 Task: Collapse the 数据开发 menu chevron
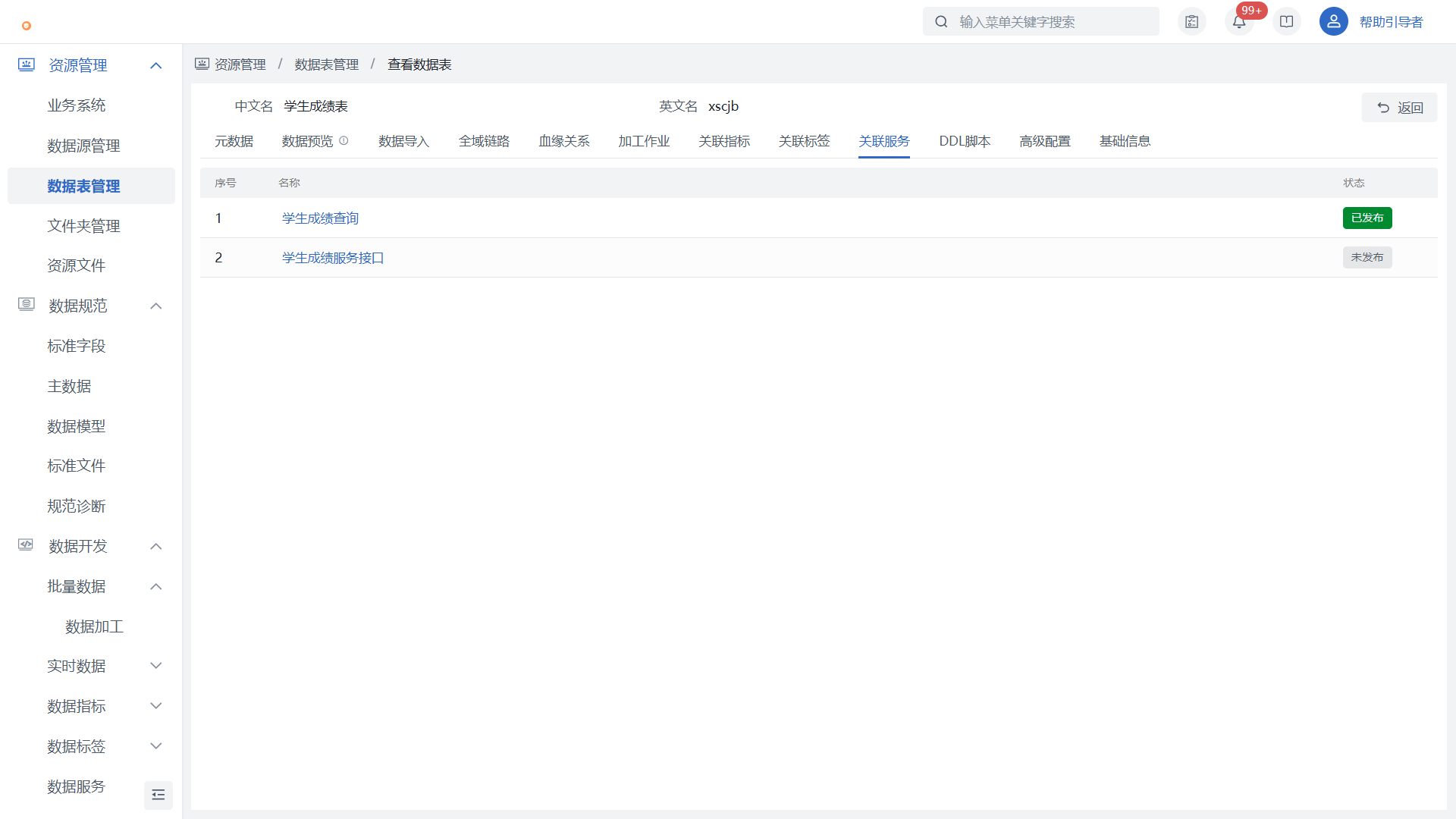point(156,546)
